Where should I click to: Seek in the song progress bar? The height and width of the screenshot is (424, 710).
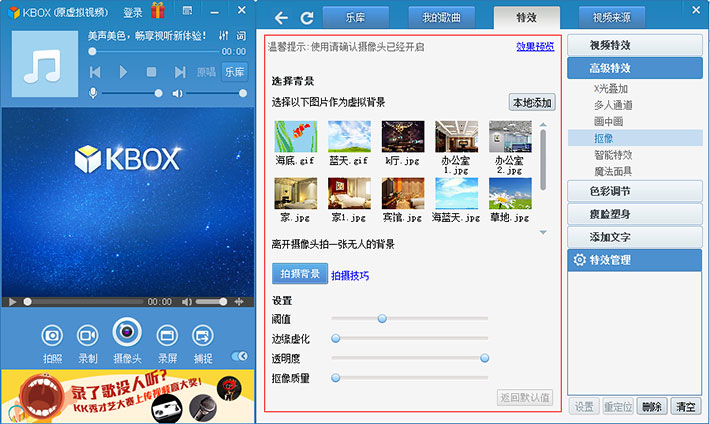click(x=153, y=52)
